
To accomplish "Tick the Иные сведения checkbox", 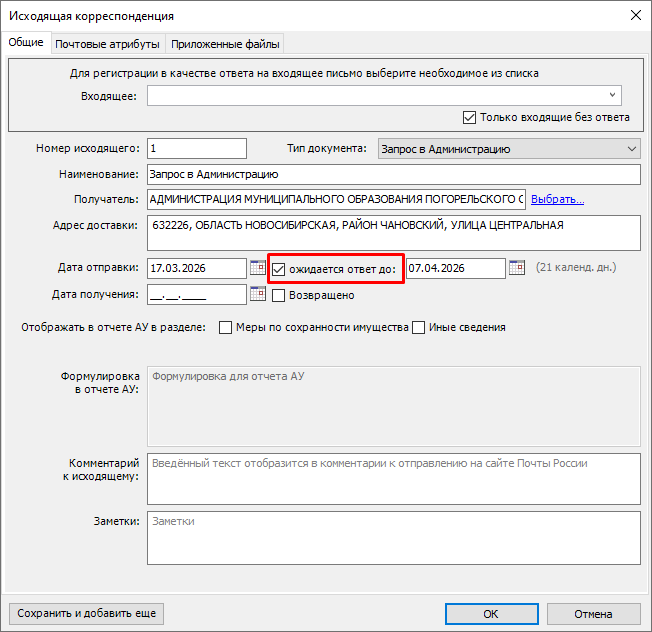I will 419,327.
